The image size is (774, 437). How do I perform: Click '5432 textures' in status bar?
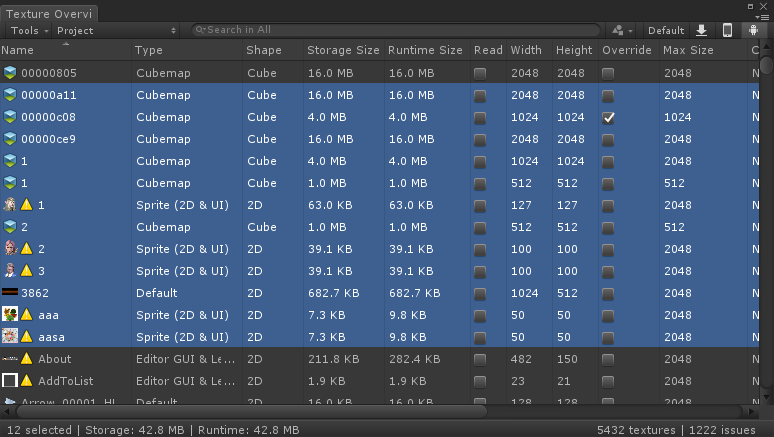(x=636, y=430)
